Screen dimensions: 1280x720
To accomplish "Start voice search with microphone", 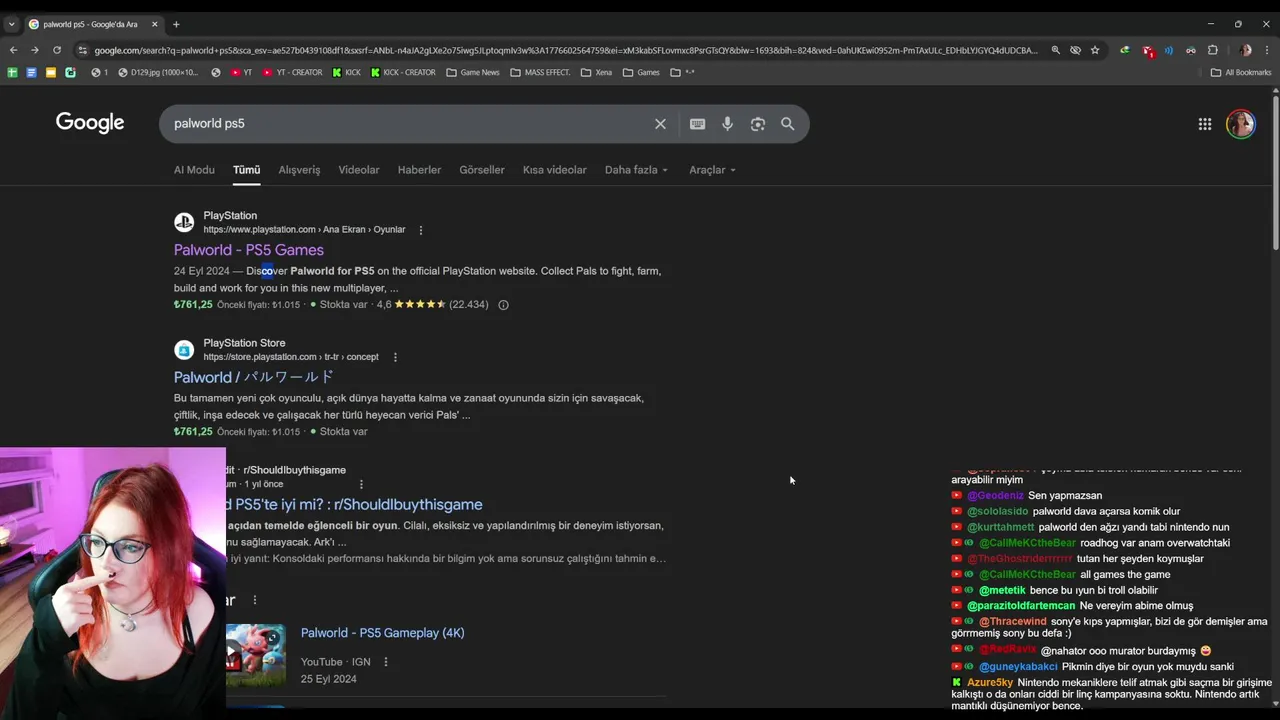I will [x=727, y=124].
